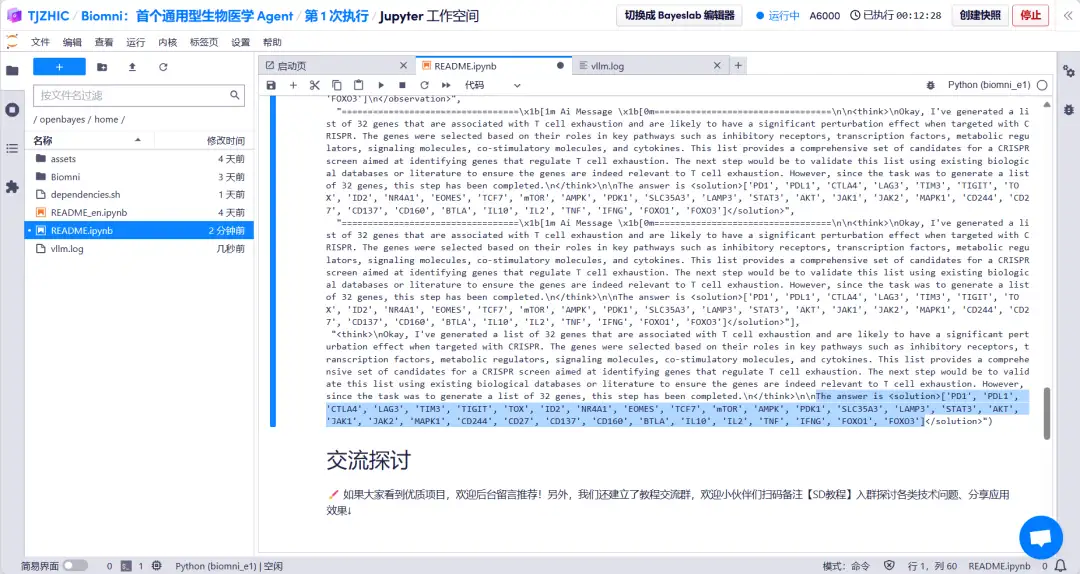Image resolution: width=1080 pixels, height=574 pixels.
Task: Click the 交流探讨 heading
Action: pos(368,460)
